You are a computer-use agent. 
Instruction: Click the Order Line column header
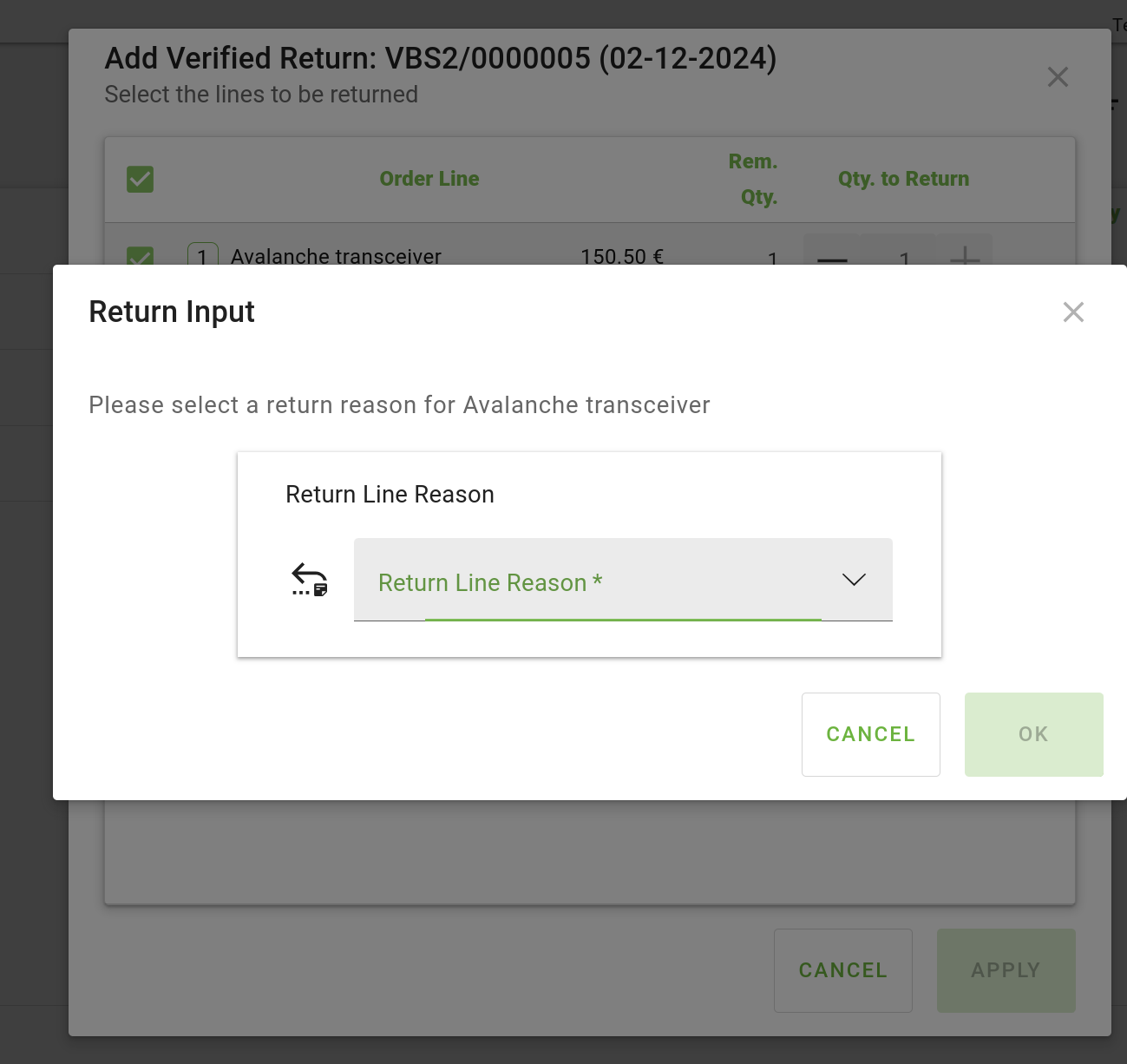point(429,179)
